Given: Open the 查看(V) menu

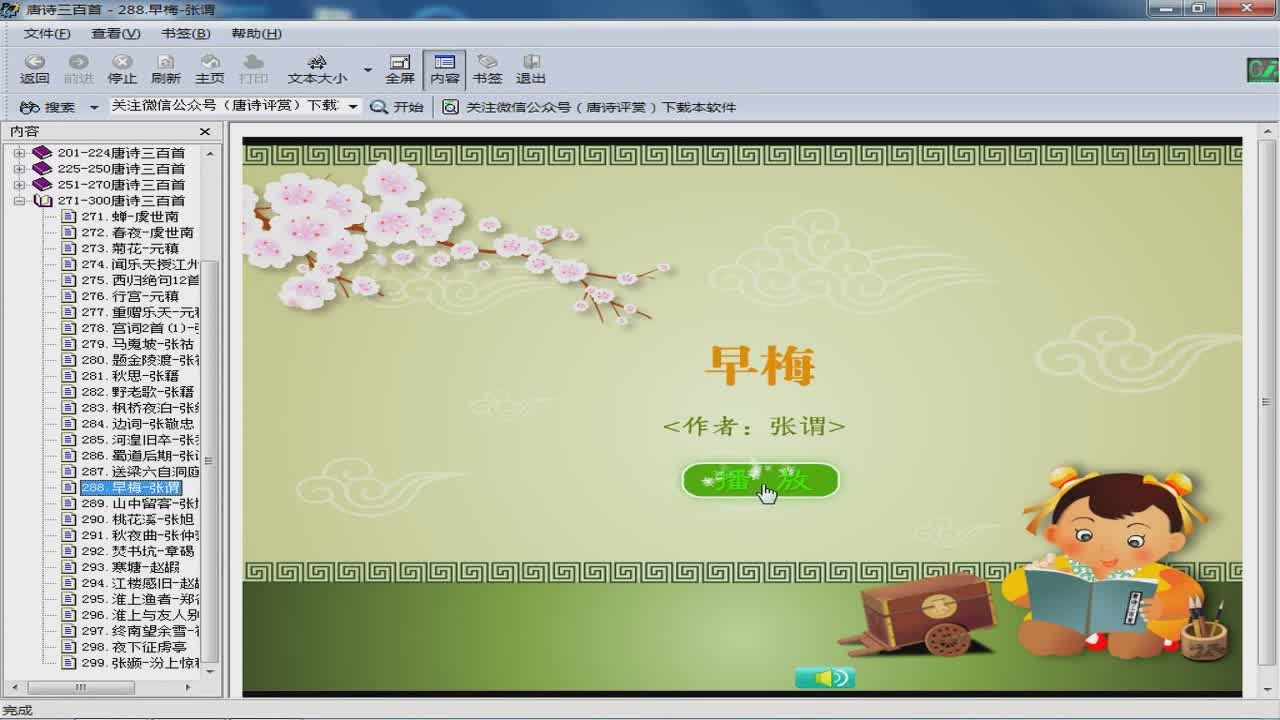Looking at the screenshot, I should tap(116, 33).
